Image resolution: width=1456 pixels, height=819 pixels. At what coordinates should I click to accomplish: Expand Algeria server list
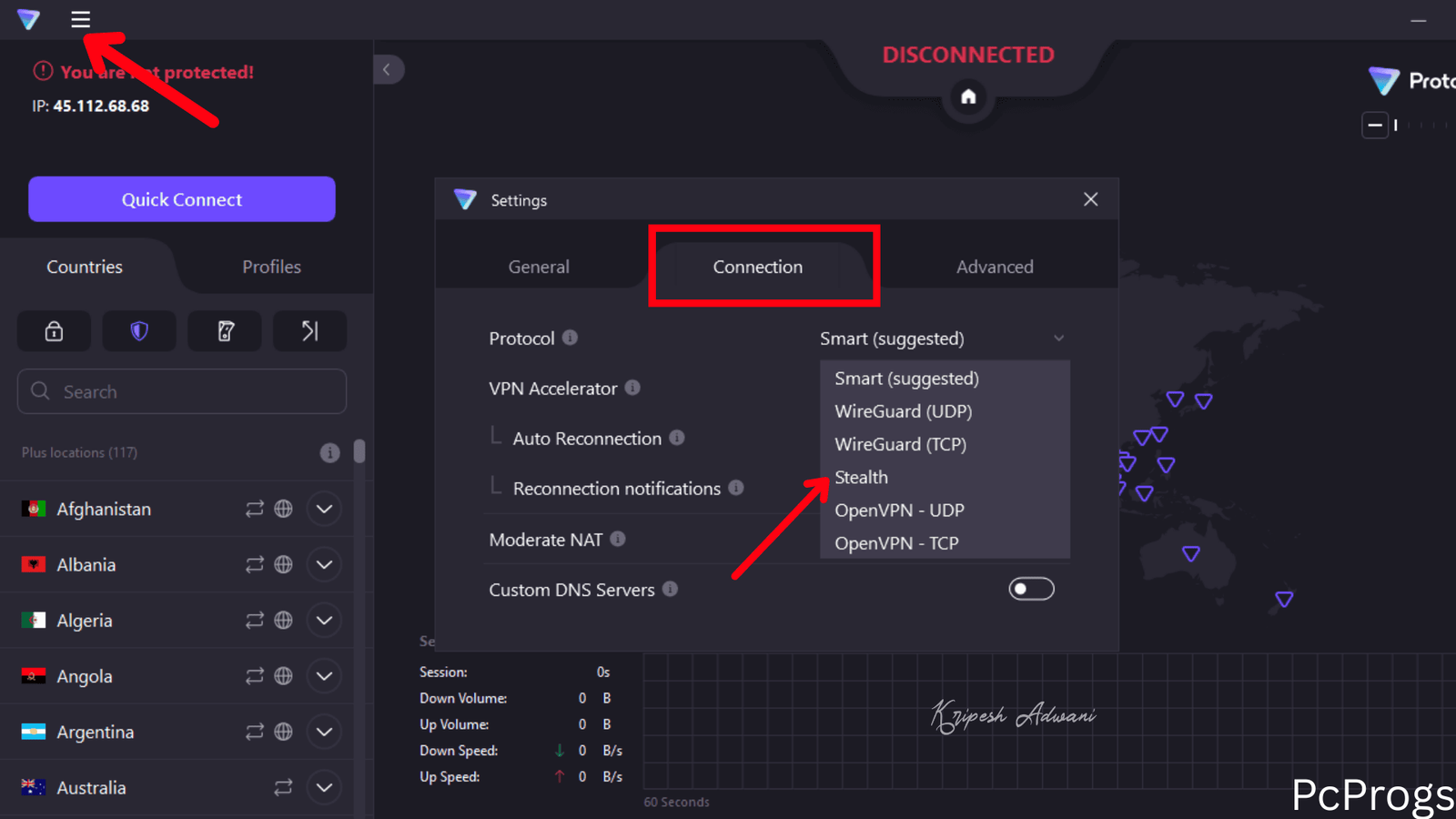[x=324, y=620]
